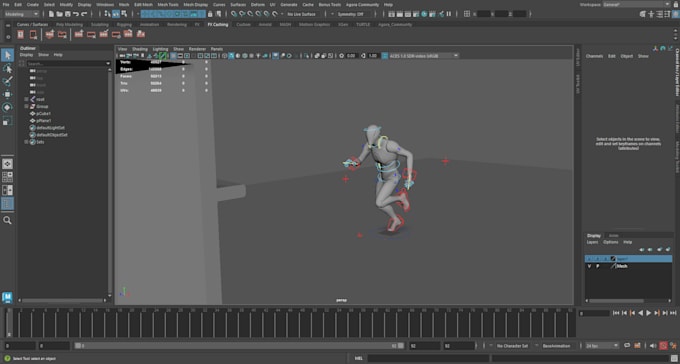Select pPlane1 in the Outliner

[44, 121]
